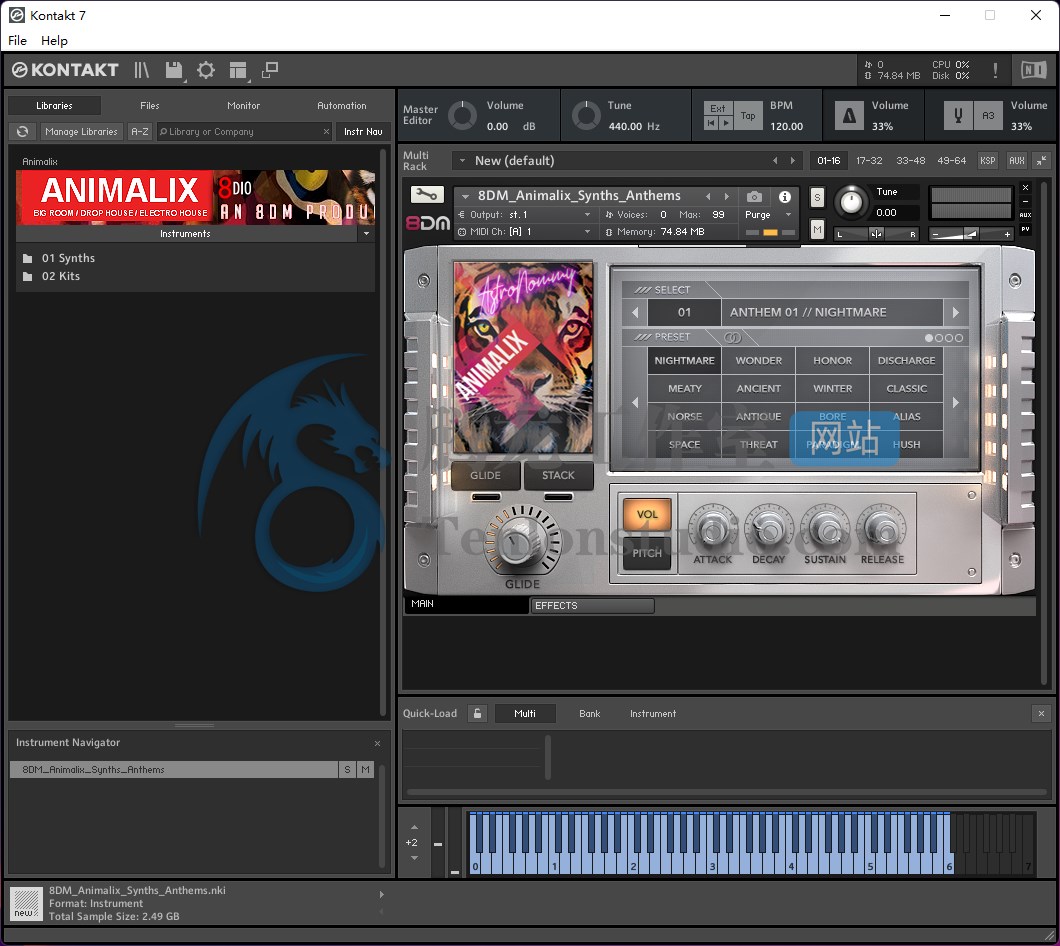
Task: Switch to the Files tab
Action: (149, 105)
